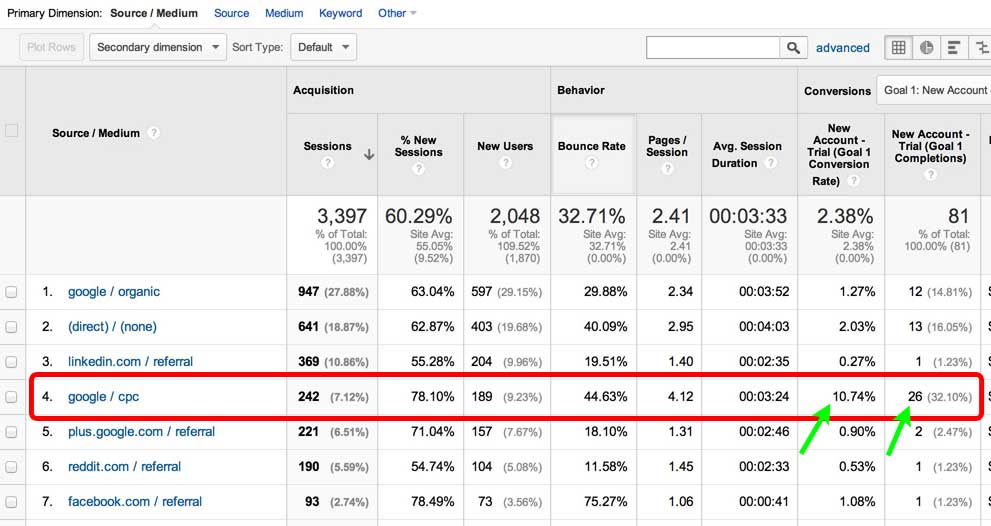Image resolution: width=991 pixels, height=526 pixels.
Task: Click the table search input field
Action: point(712,47)
